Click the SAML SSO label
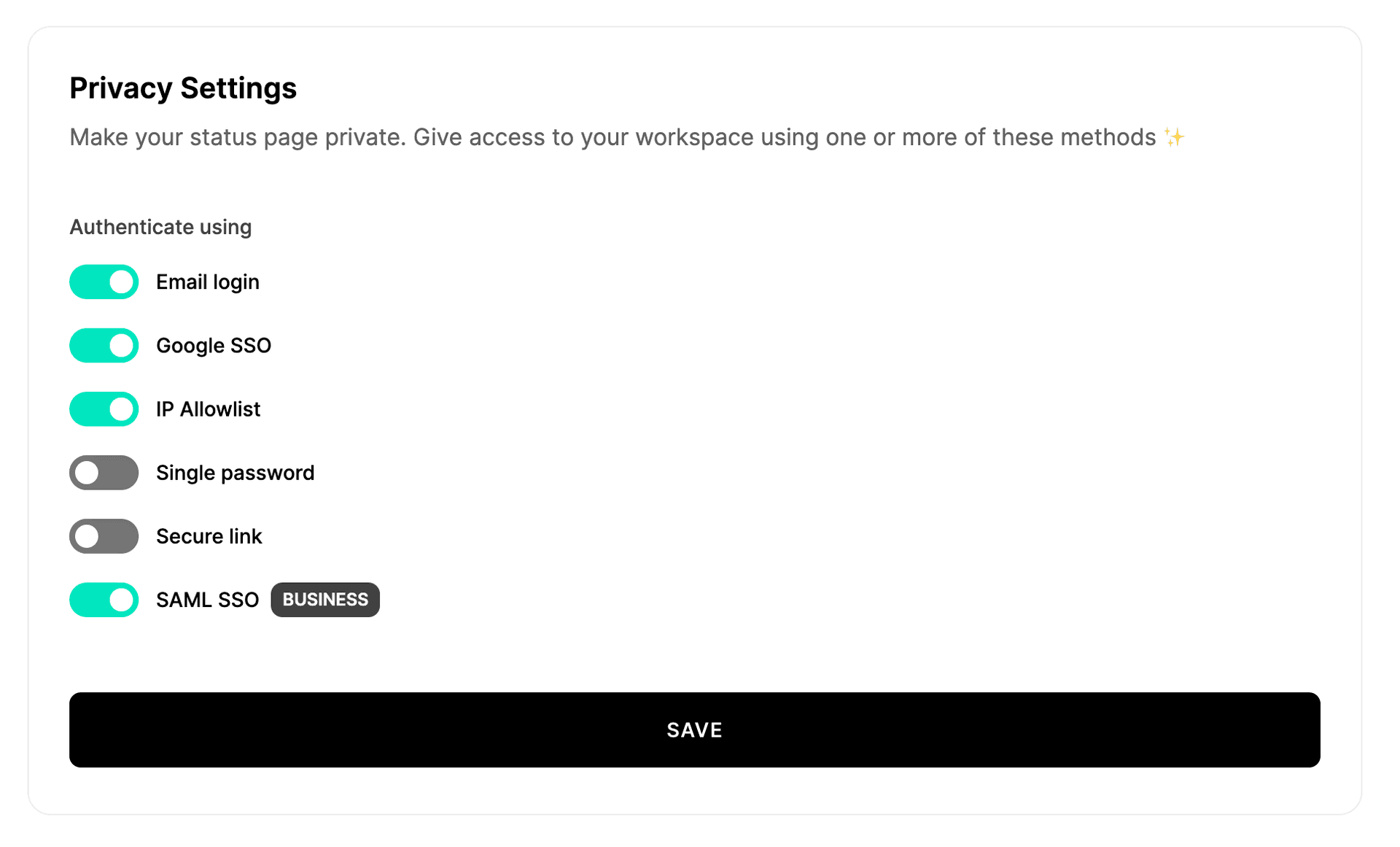 (206, 600)
